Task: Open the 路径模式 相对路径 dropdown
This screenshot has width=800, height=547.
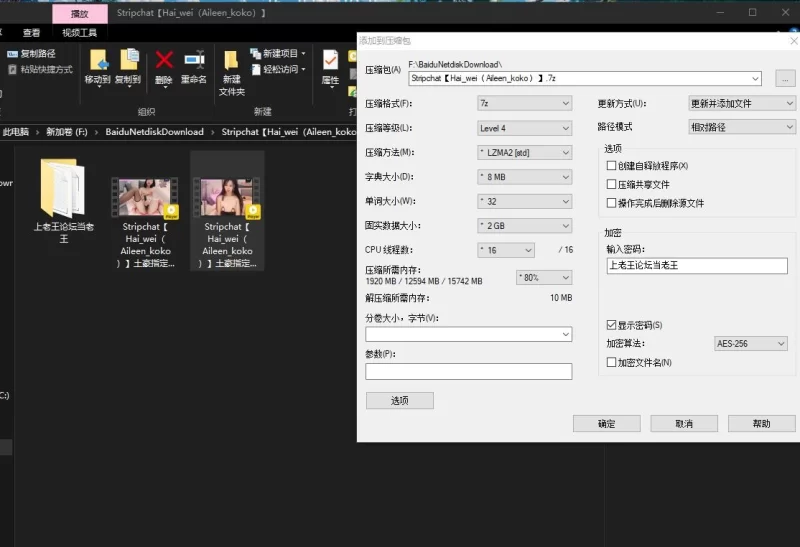Action: tap(742, 127)
